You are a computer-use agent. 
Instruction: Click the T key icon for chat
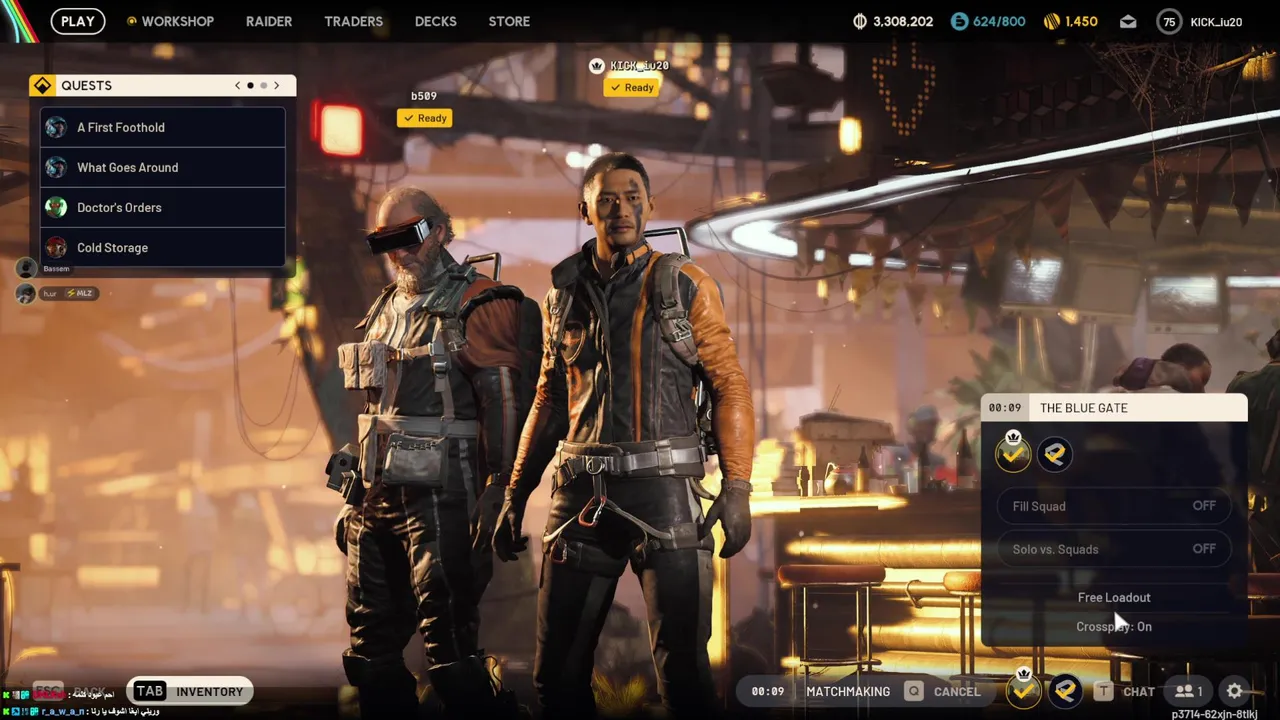pos(1103,691)
